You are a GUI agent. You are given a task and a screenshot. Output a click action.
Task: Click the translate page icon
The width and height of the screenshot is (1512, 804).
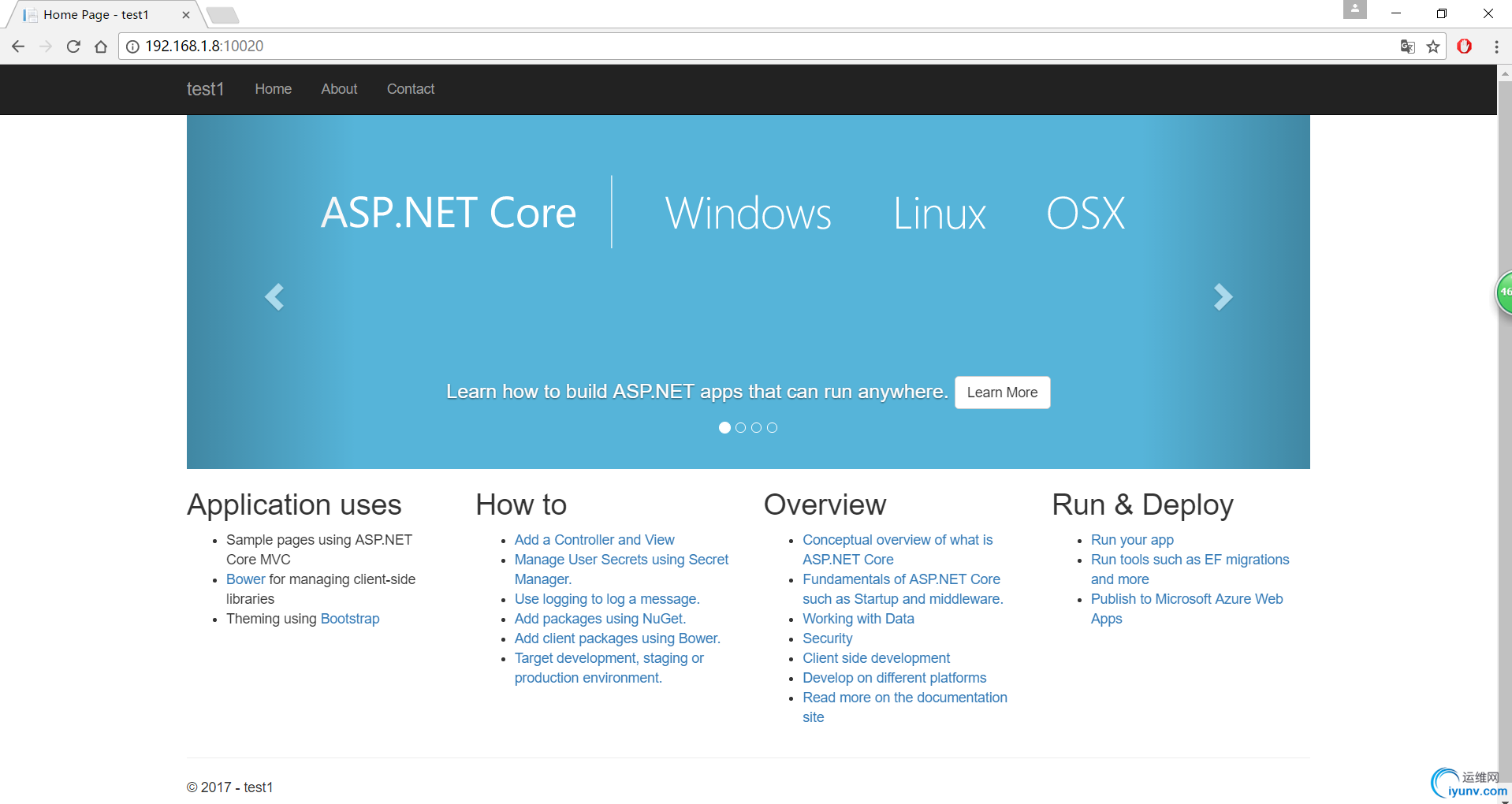(x=1407, y=47)
